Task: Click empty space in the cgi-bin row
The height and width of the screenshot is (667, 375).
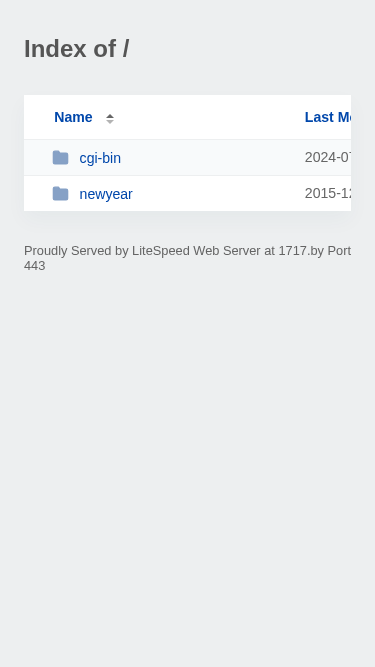Action: [x=213, y=158]
